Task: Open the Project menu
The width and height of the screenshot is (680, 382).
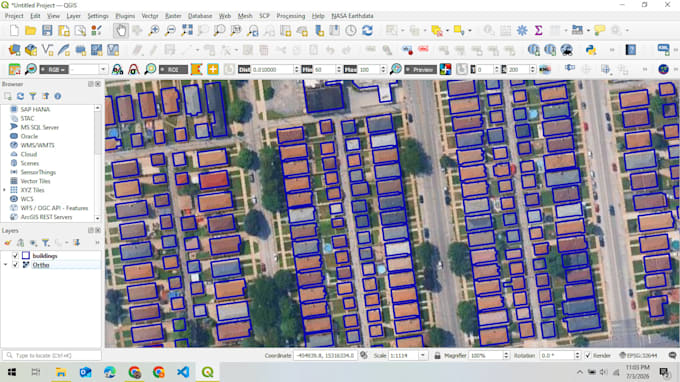Action: point(14,16)
